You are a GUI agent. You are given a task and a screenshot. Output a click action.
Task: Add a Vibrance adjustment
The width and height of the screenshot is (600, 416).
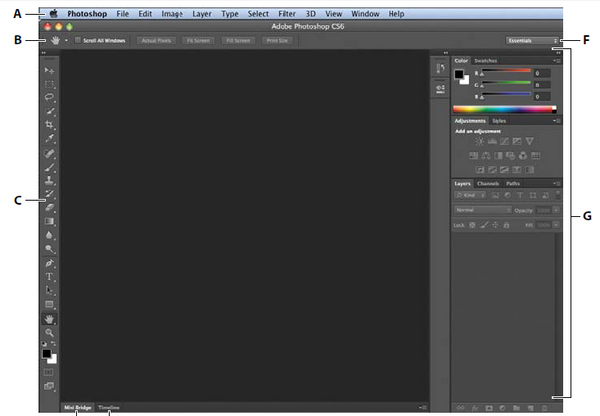point(529,142)
